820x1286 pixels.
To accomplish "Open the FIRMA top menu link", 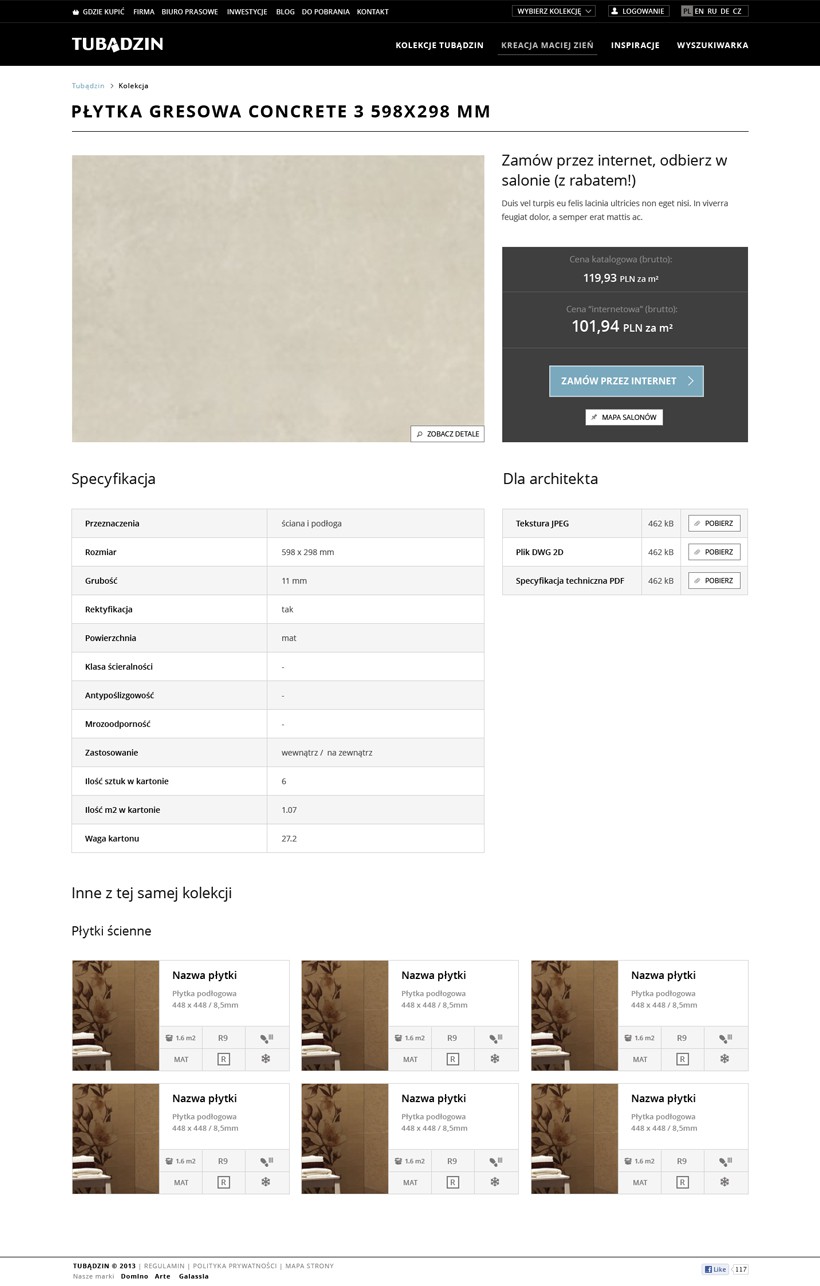I will 144,11.
